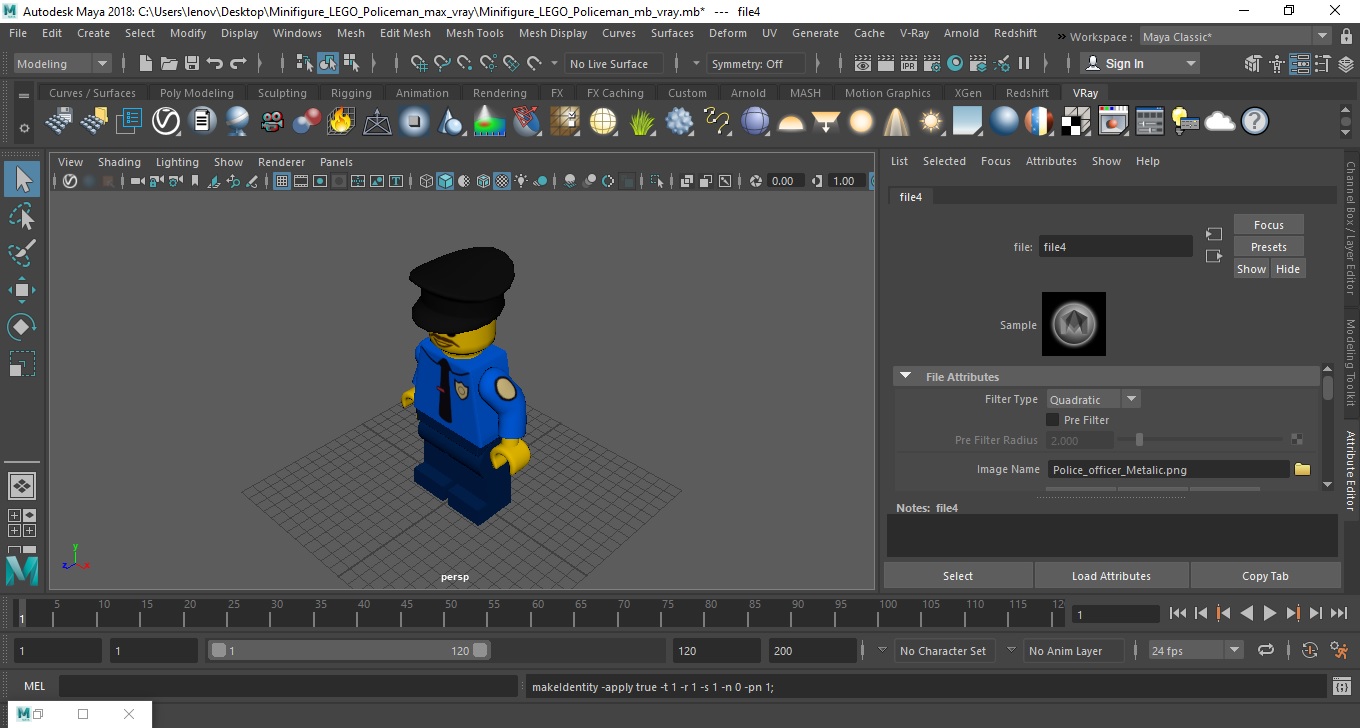The height and width of the screenshot is (728, 1360).
Task: Open the Attributes menu in Attribute Editor
Action: coord(1051,161)
